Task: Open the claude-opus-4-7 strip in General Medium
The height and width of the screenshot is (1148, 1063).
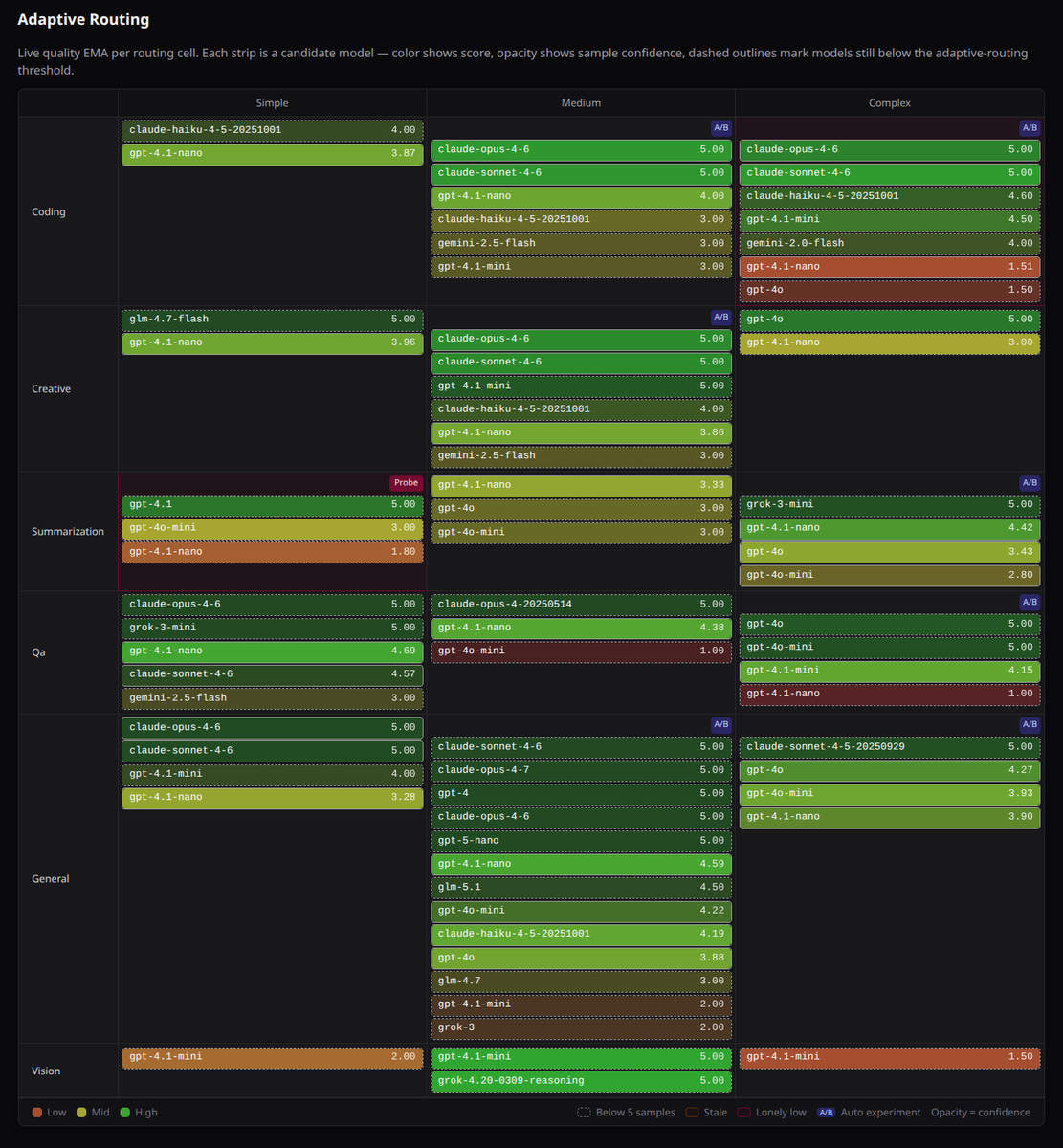Action: pos(581,771)
